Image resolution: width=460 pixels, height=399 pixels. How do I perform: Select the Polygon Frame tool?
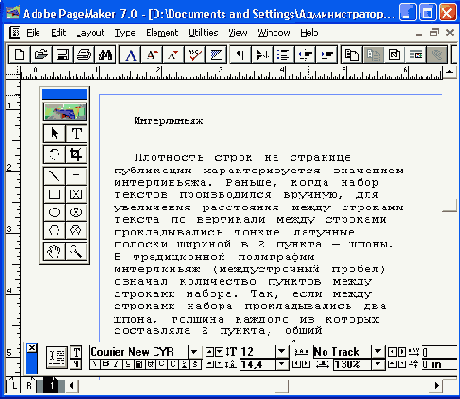pyautogui.click(x=76, y=230)
